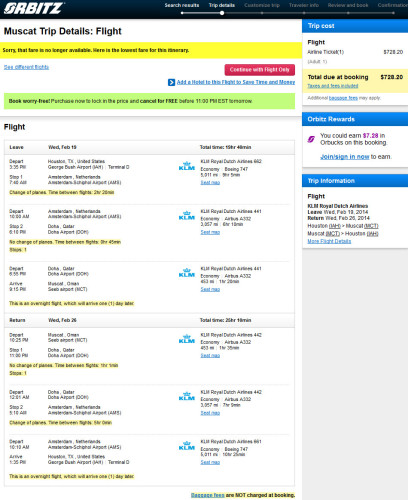
Task: Click the Orbucks rewards icon
Action: click(311, 139)
